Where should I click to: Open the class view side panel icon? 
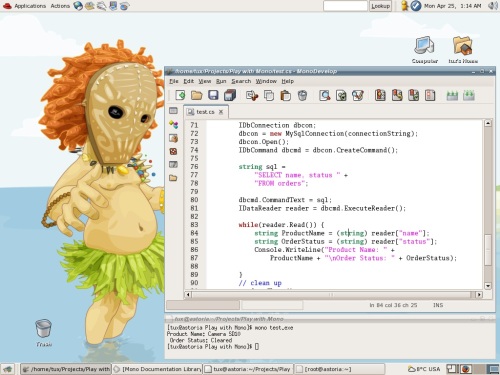click(173, 125)
